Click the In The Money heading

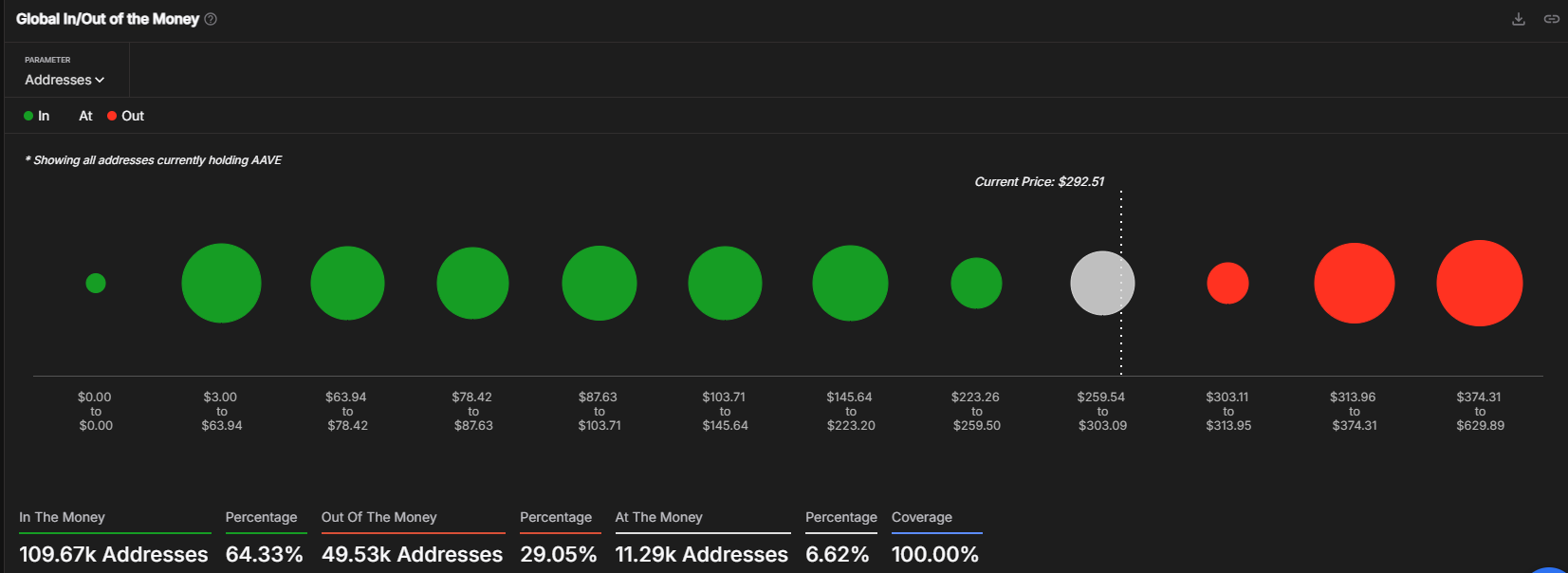click(62, 517)
